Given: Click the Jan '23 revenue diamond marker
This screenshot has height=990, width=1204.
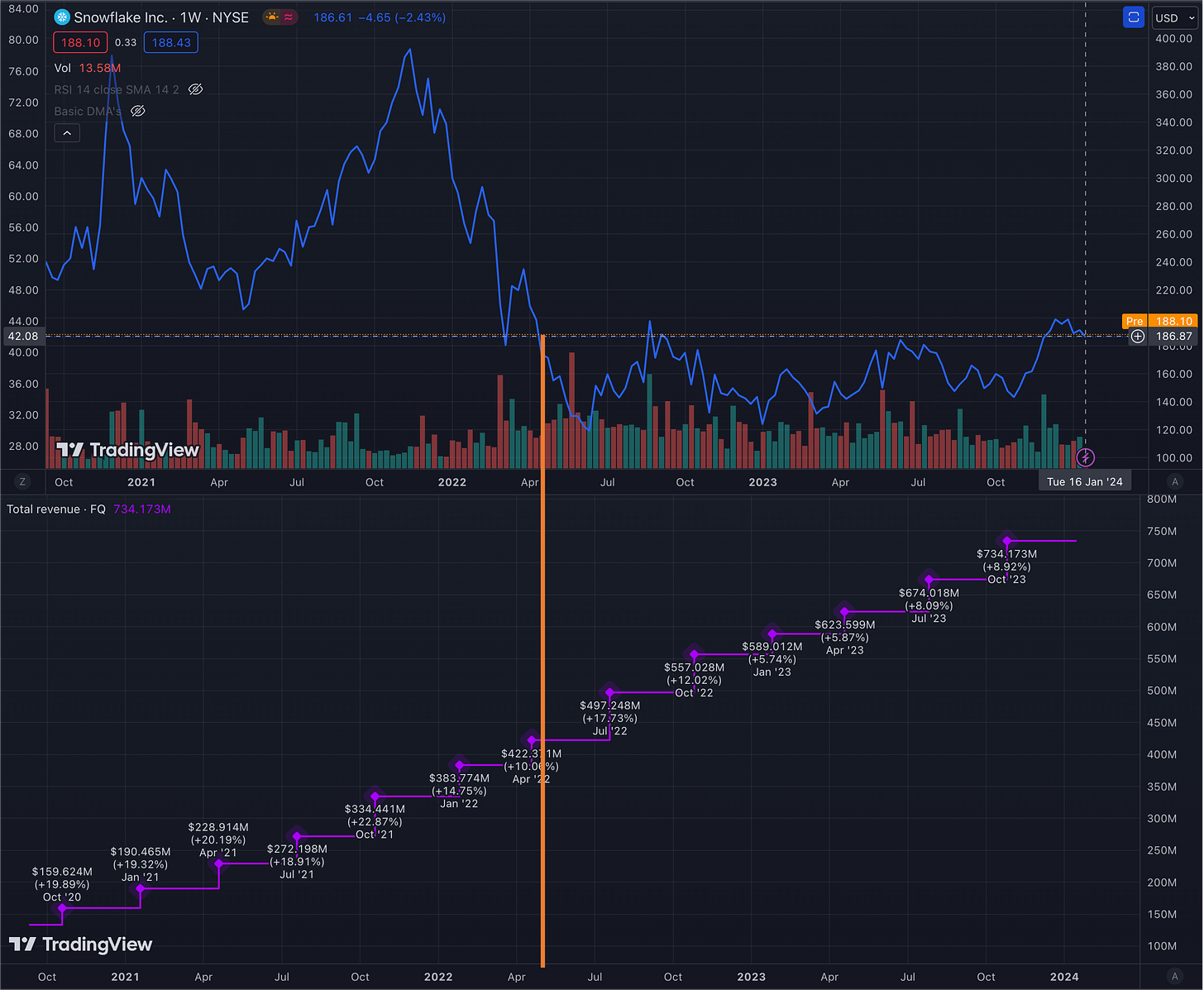Looking at the screenshot, I should coord(772,634).
